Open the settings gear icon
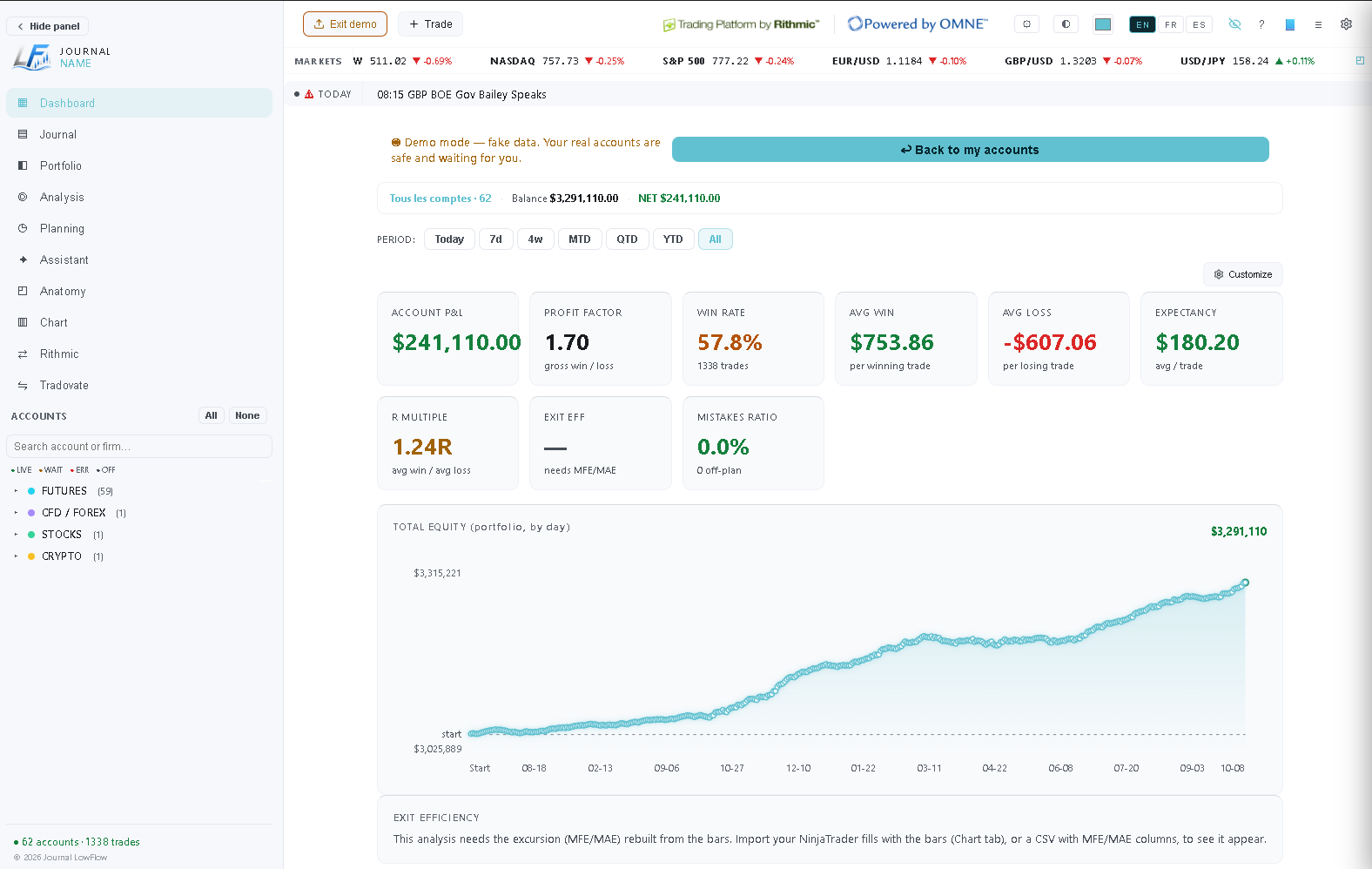The image size is (1372, 869). [x=1346, y=24]
